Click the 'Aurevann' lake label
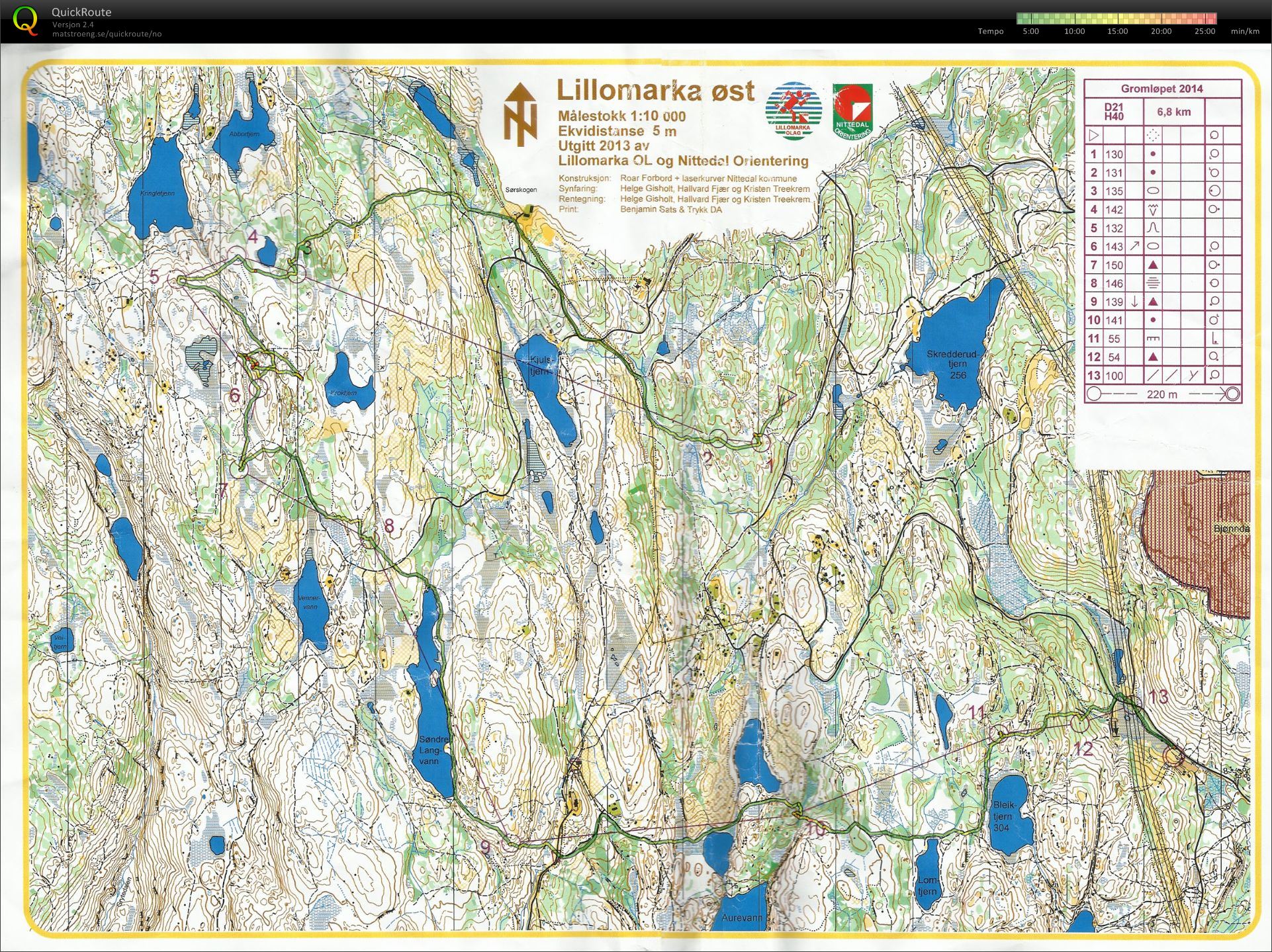This screenshot has width=1272, height=952. tap(742, 918)
